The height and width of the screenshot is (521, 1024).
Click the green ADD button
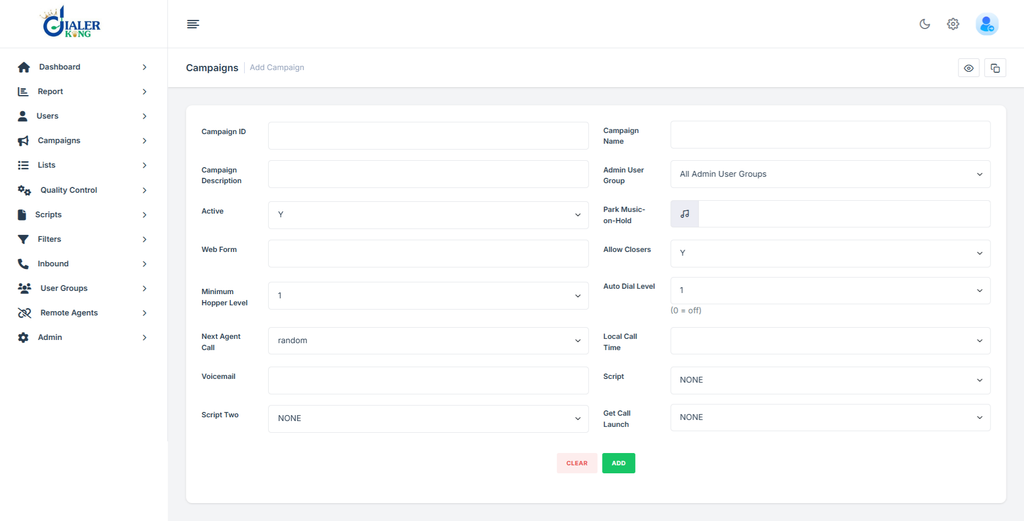618,463
